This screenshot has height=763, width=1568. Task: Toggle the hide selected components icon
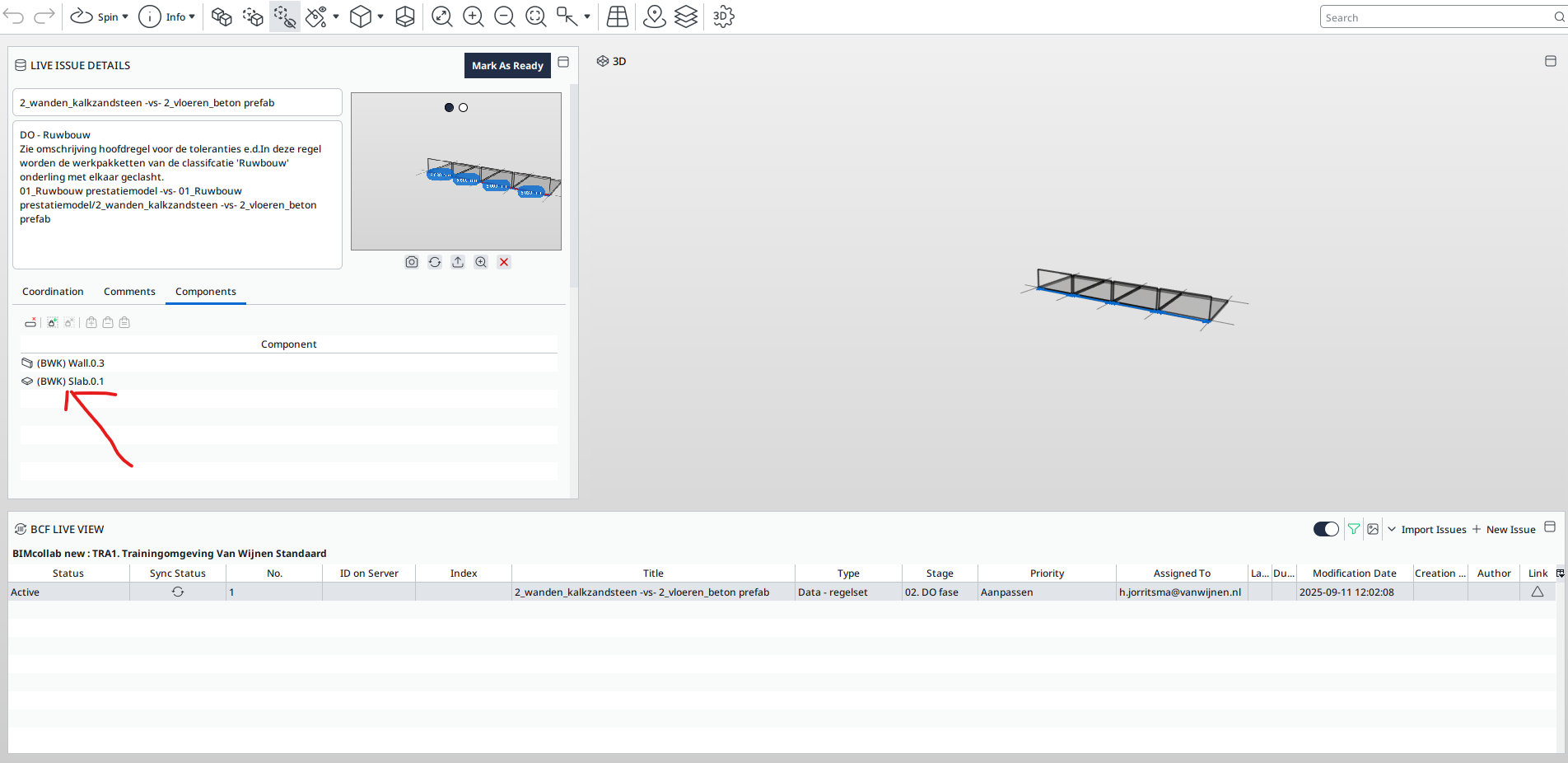pyautogui.click(x=285, y=16)
